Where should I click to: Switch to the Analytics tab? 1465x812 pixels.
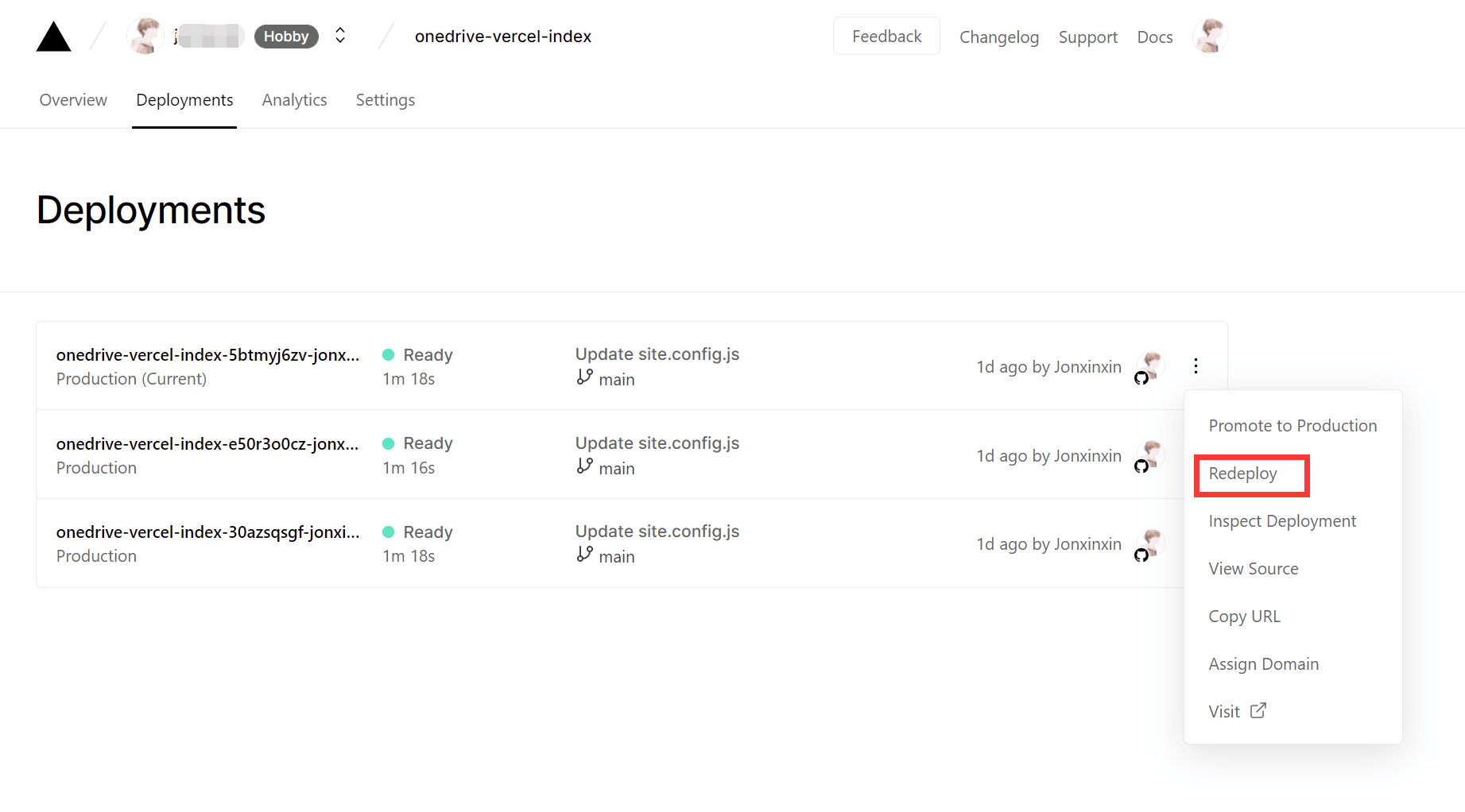tap(294, 100)
